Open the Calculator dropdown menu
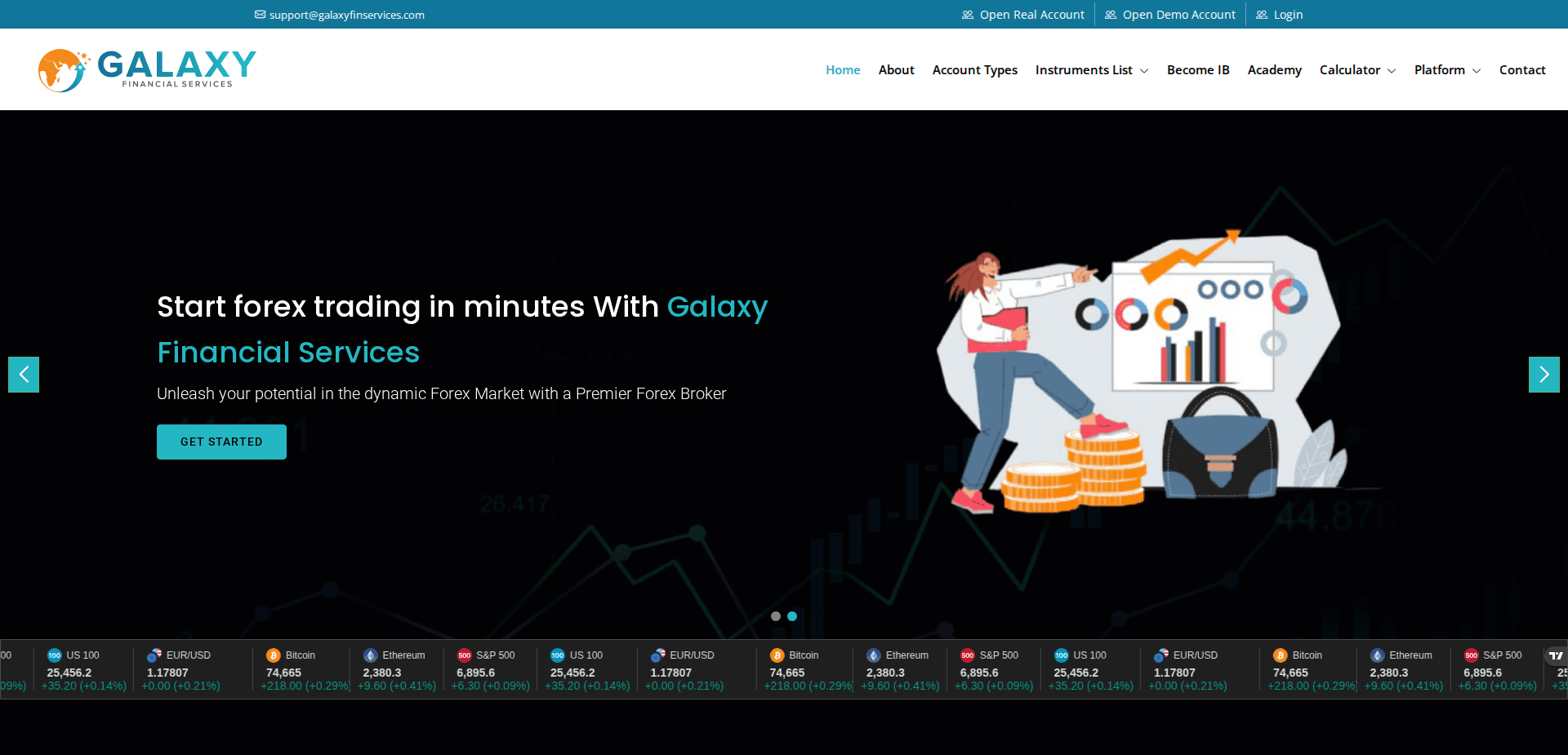1568x755 pixels. [x=1357, y=70]
